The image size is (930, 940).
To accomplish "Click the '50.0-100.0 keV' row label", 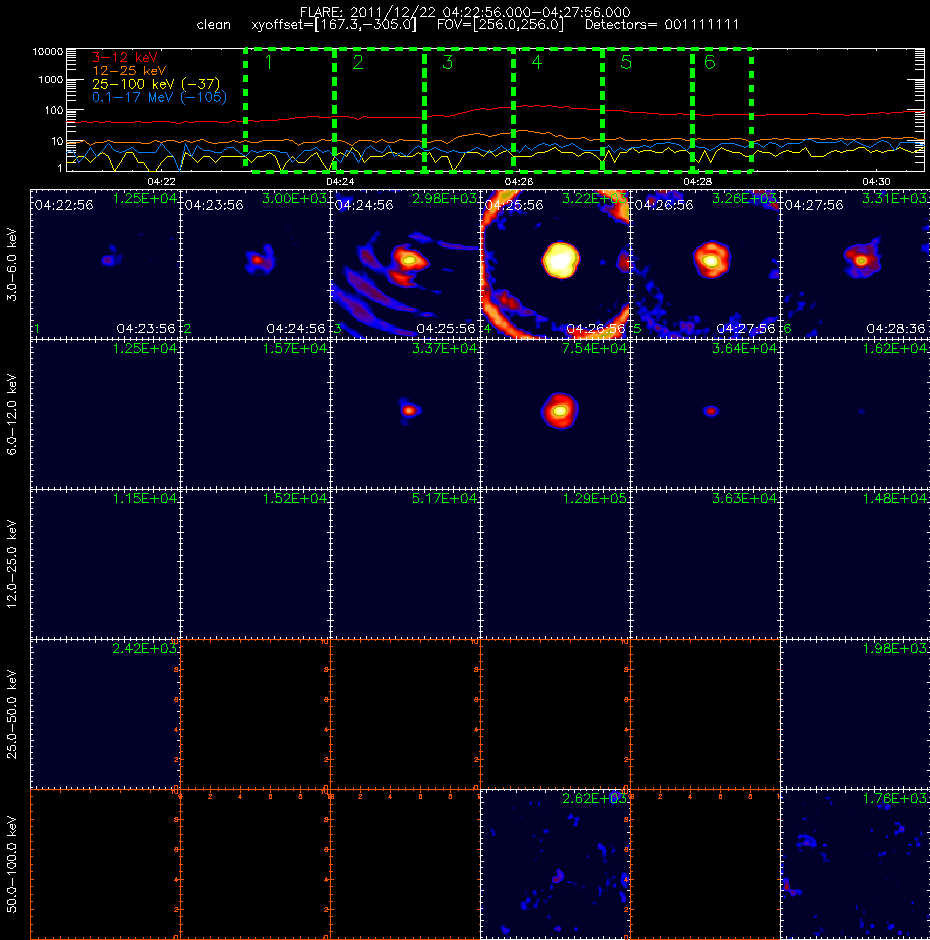I will click(x=12, y=864).
